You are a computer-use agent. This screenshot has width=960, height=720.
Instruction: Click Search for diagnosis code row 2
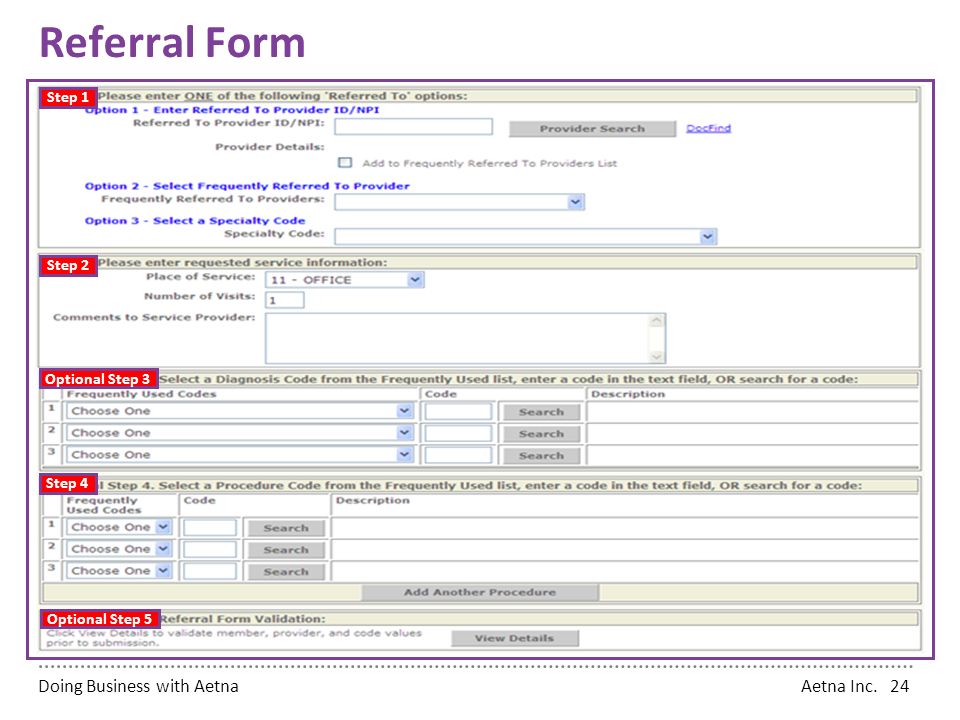click(542, 434)
